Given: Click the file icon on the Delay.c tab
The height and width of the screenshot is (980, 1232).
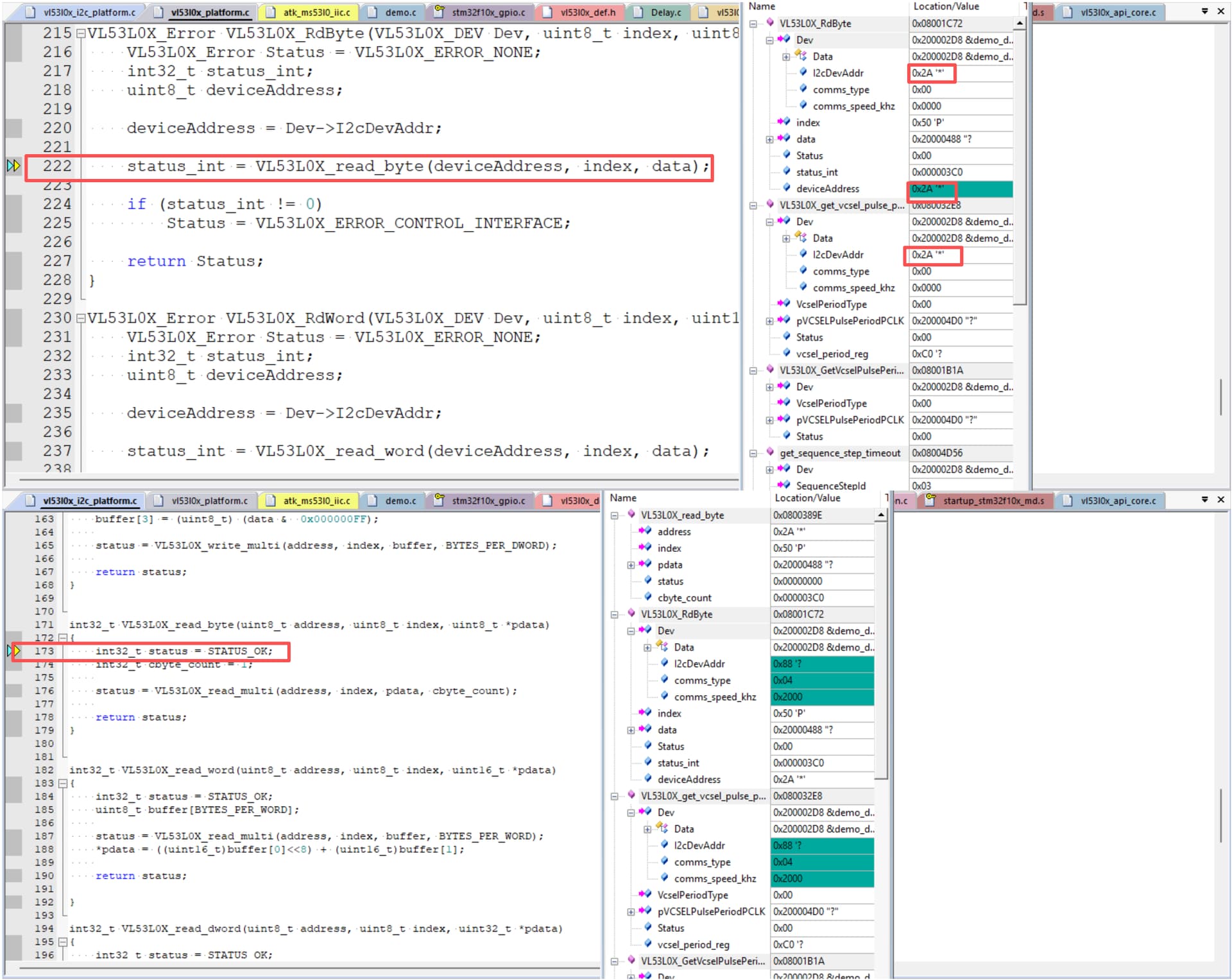Looking at the screenshot, I should tap(638, 12).
